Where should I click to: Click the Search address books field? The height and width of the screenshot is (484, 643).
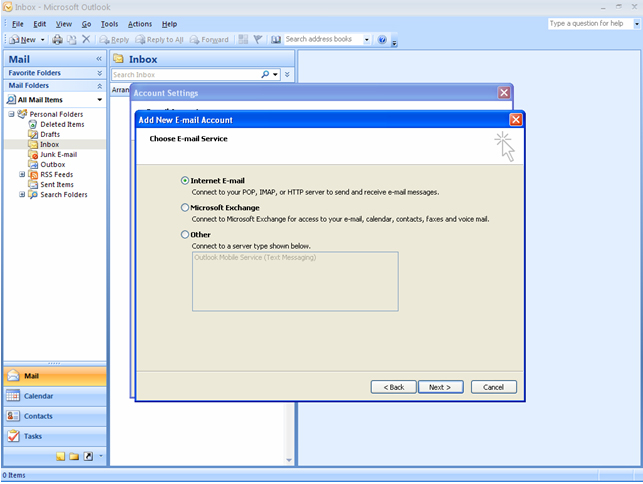321,40
